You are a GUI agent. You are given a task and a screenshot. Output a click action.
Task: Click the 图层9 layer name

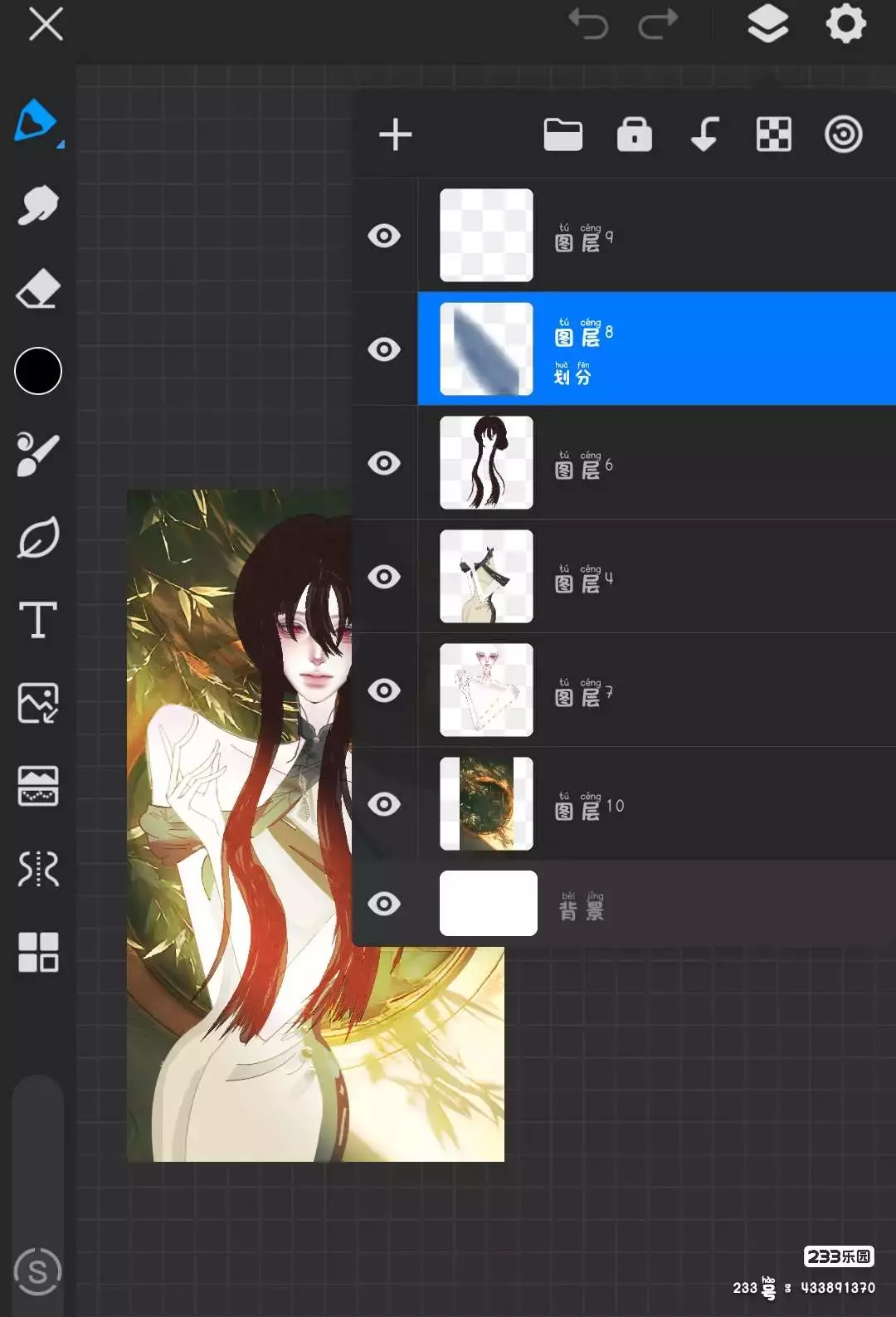(x=584, y=238)
